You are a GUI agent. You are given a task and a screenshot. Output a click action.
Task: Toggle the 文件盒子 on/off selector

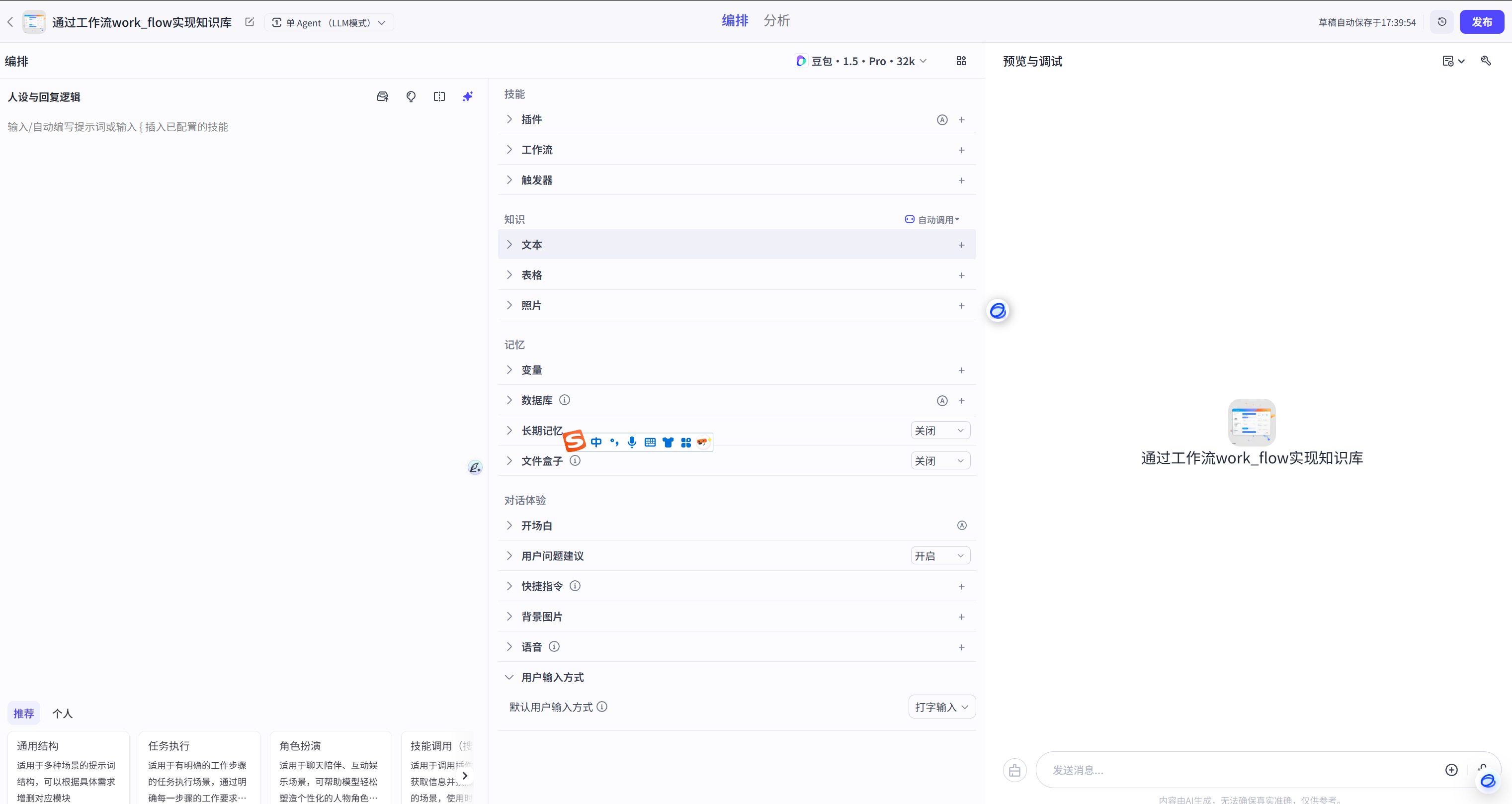(x=940, y=461)
